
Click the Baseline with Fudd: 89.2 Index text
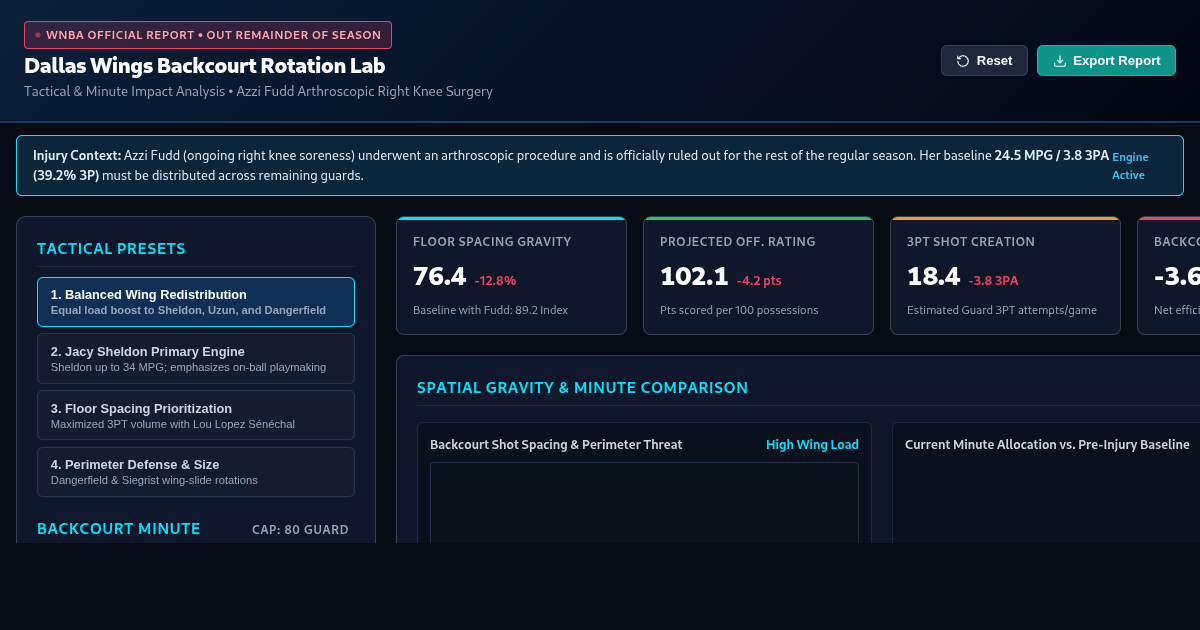490,310
